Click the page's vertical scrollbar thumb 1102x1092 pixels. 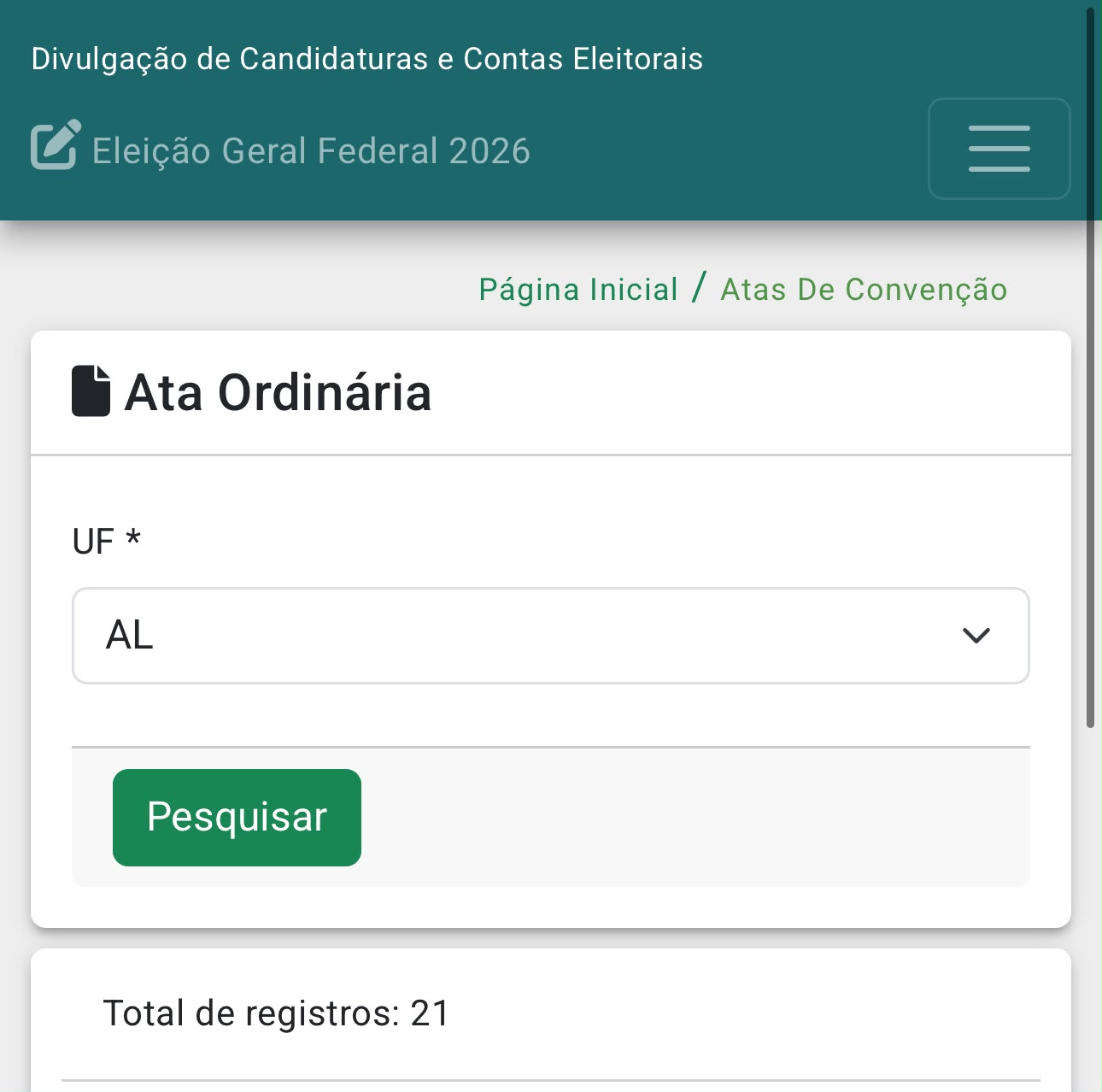[x=1090, y=367]
